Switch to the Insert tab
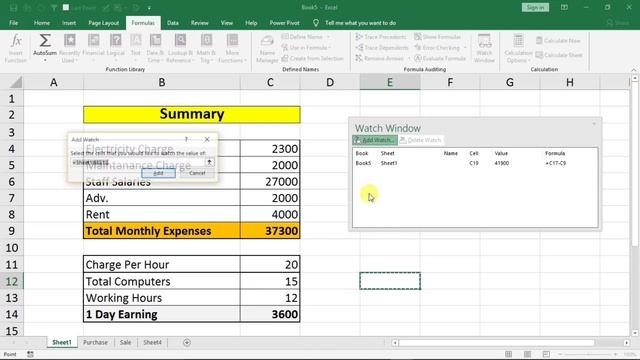 pos(69,23)
